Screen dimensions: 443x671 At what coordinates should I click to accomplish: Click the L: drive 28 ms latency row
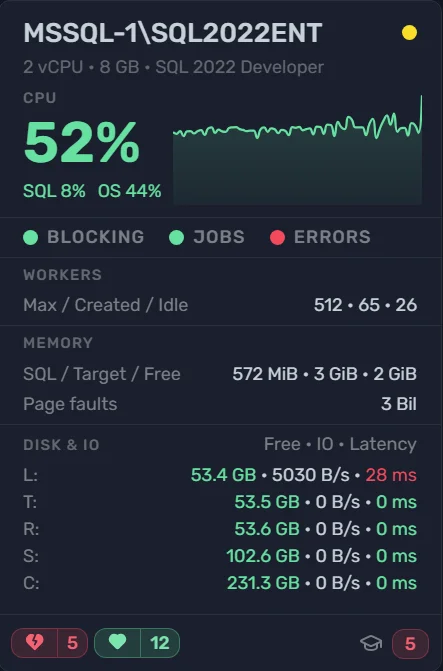(220, 475)
